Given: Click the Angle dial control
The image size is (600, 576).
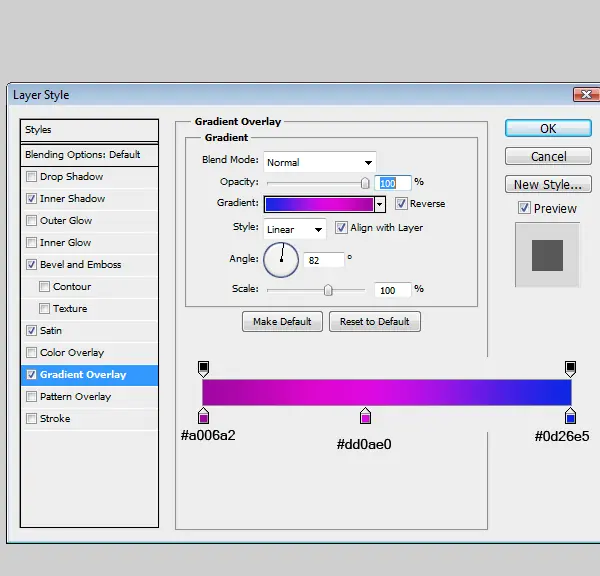Looking at the screenshot, I should (x=281, y=259).
